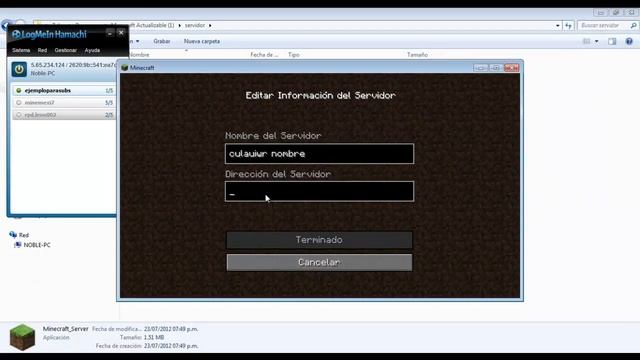Click the modification date value in details pane
The width and height of the screenshot is (640, 360).
171,329
